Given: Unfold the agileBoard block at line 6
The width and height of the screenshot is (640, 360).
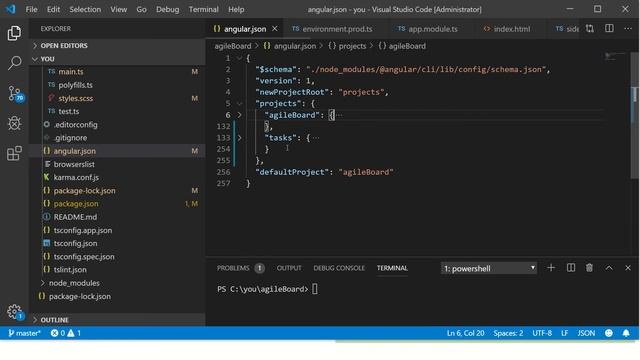Looking at the screenshot, I should 240,115.
